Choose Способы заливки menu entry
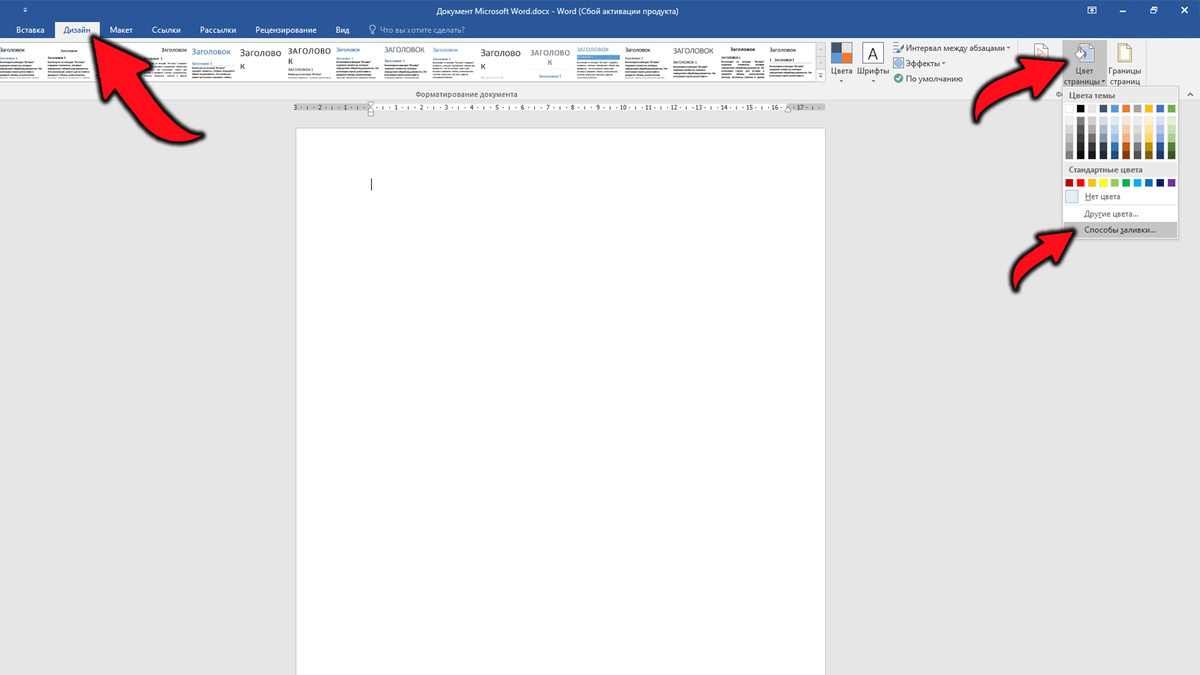 [x=1120, y=230]
